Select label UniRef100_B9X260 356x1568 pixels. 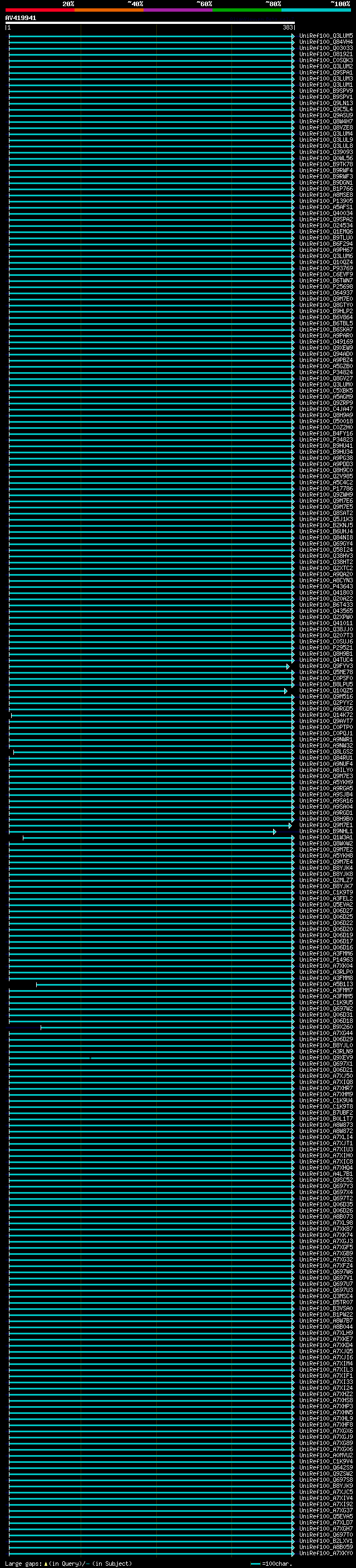(x=325, y=1027)
